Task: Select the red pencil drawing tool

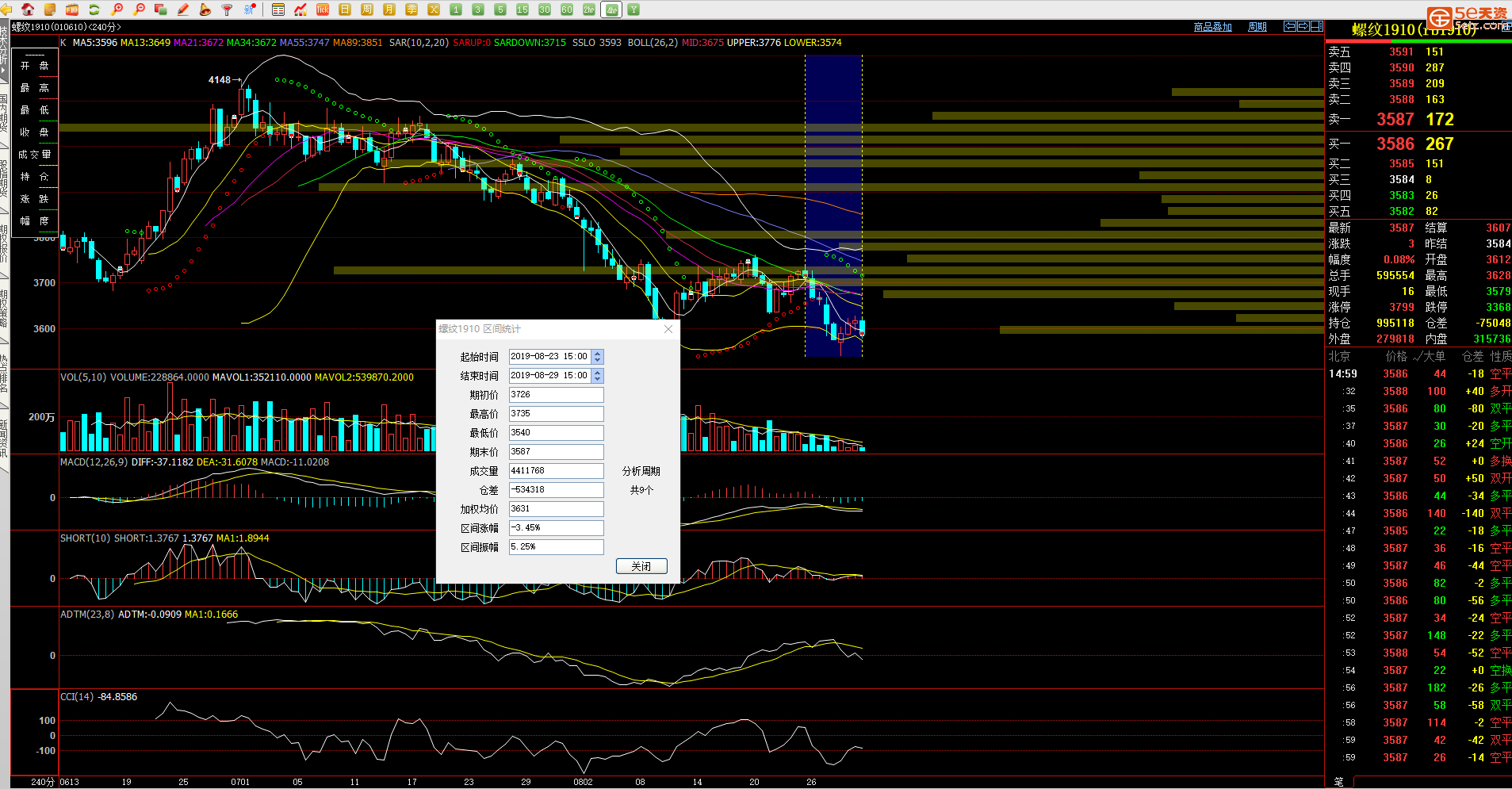Action: (x=183, y=10)
